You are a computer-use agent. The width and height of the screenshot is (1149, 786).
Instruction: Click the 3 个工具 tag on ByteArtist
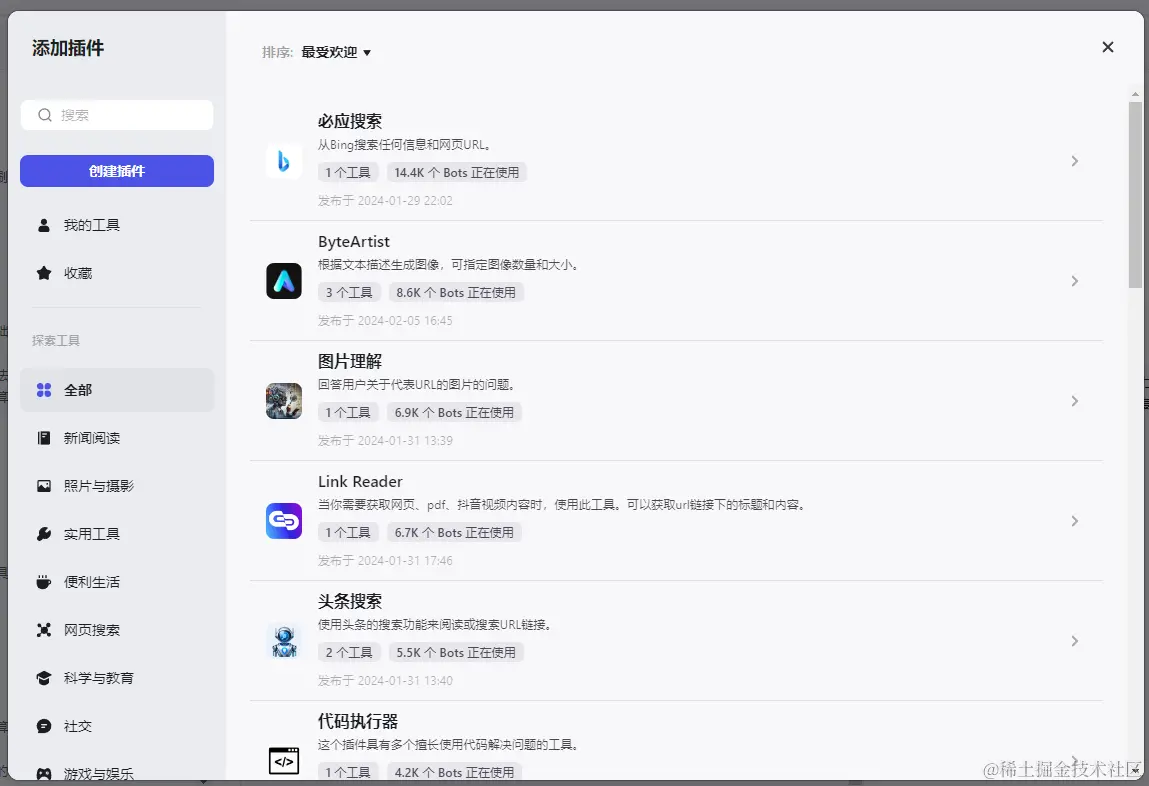(349, 293)
